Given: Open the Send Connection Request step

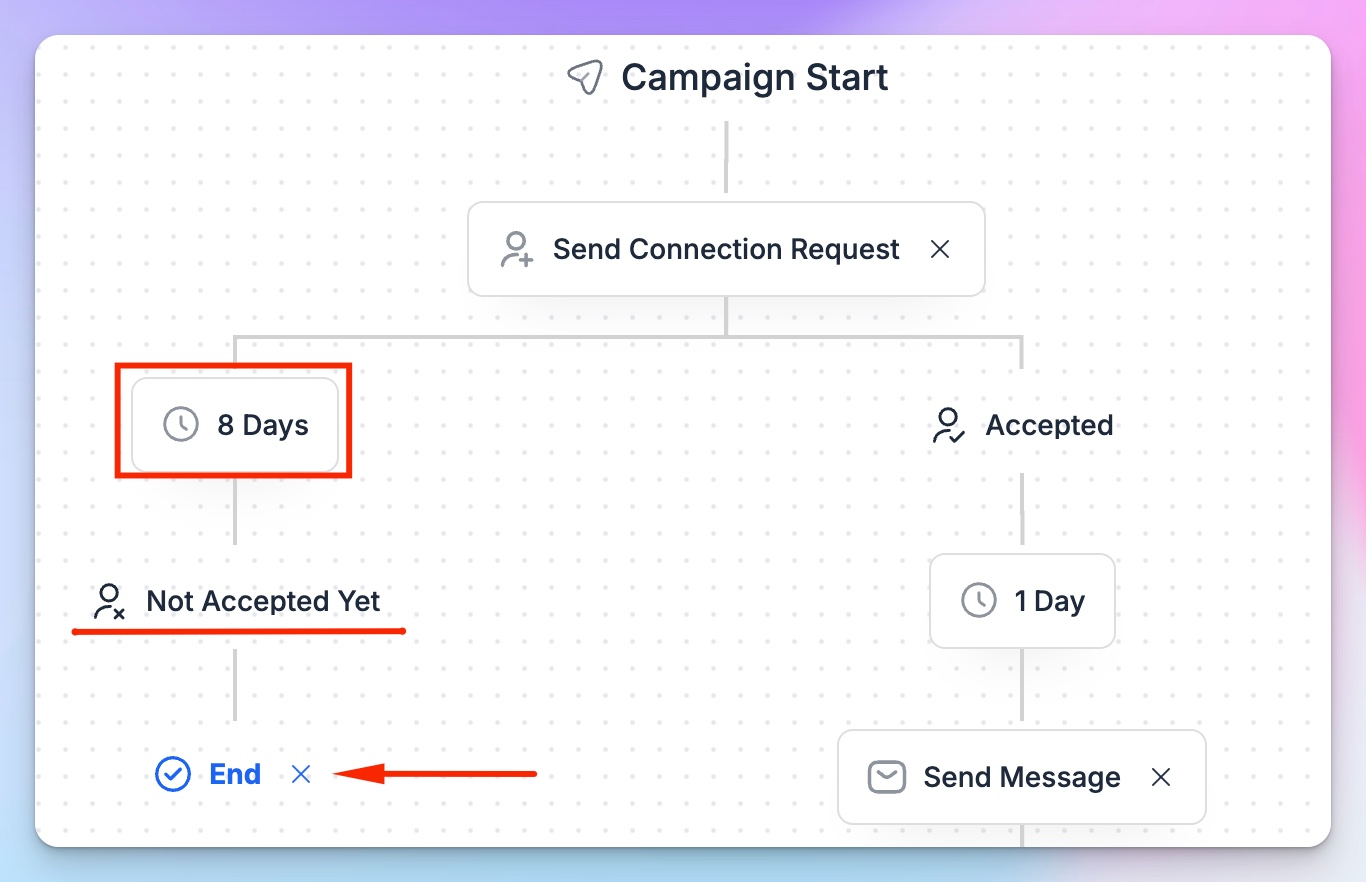Looking at the screenshot, I should point(726,249).
